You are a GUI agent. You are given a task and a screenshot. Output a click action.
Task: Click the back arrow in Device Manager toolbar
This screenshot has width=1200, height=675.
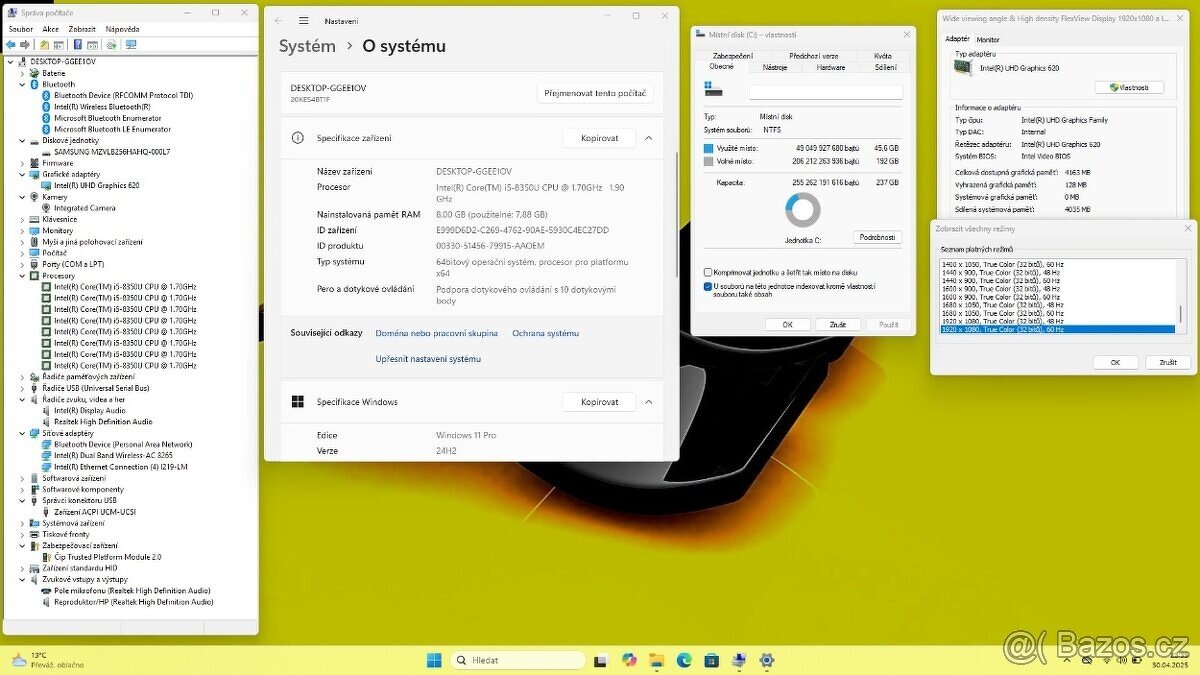point(11,44)
